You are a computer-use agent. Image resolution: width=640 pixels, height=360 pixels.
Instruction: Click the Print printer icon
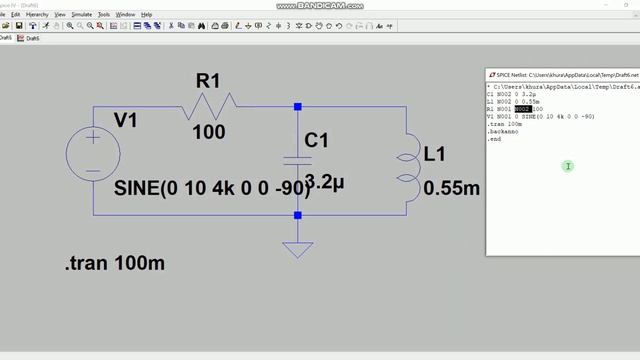click(225, 26)
